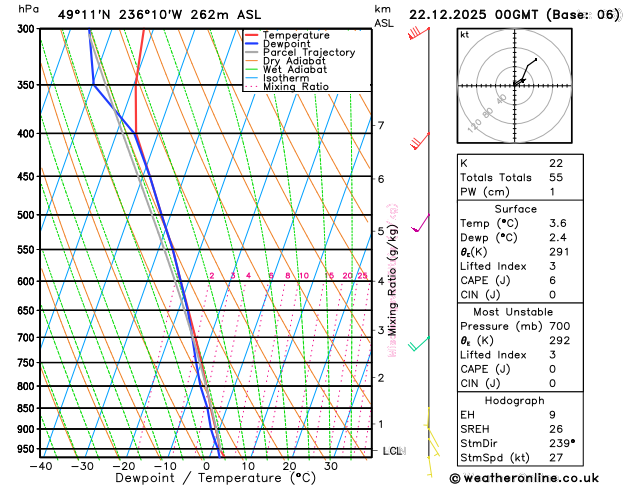Screen dimensions: 629x486
Task: Click the red Temperature line sample in legend
Action: pyautogui.click(x=252, y=35)
